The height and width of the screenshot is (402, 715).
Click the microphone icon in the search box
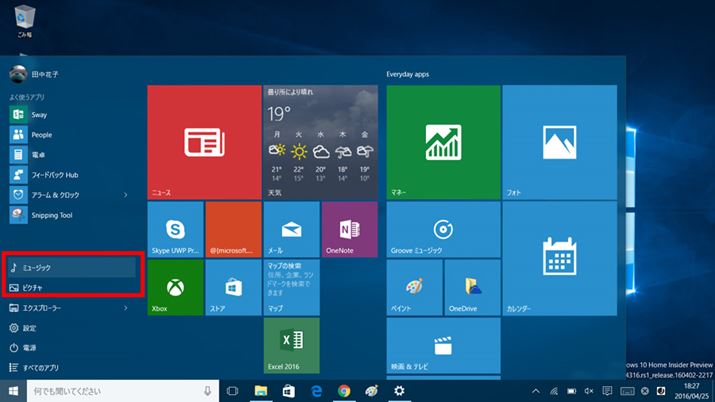pos(207,391)
